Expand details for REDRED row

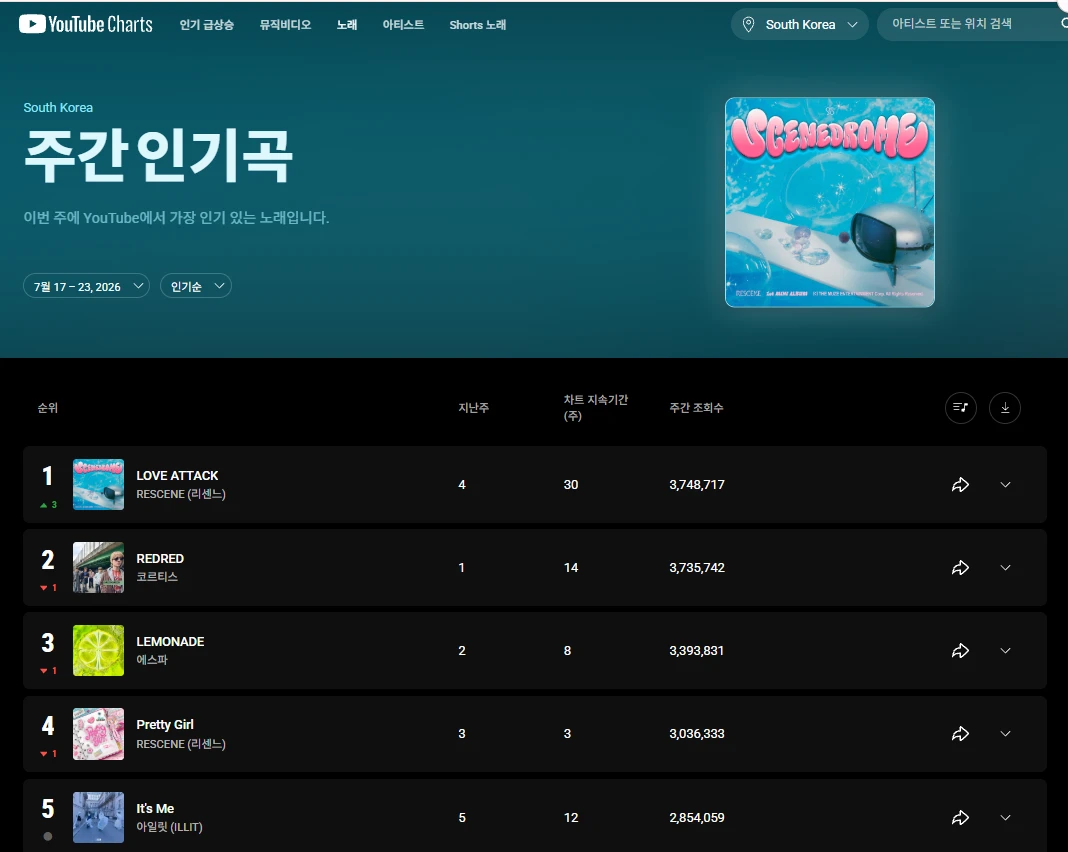[x=1005, y=567]
